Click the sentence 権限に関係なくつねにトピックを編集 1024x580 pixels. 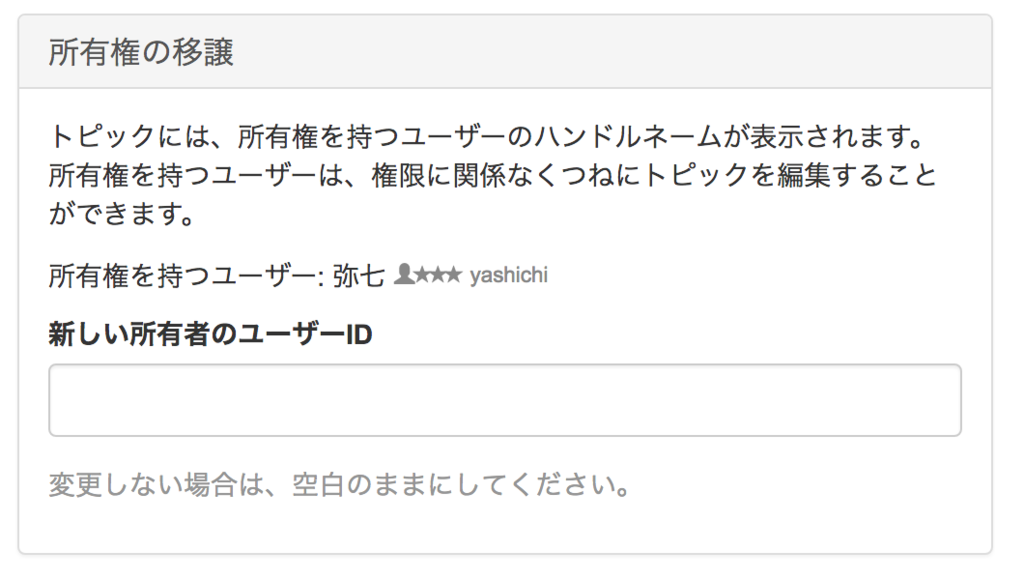pyautogui.click(x=600, y=175)
